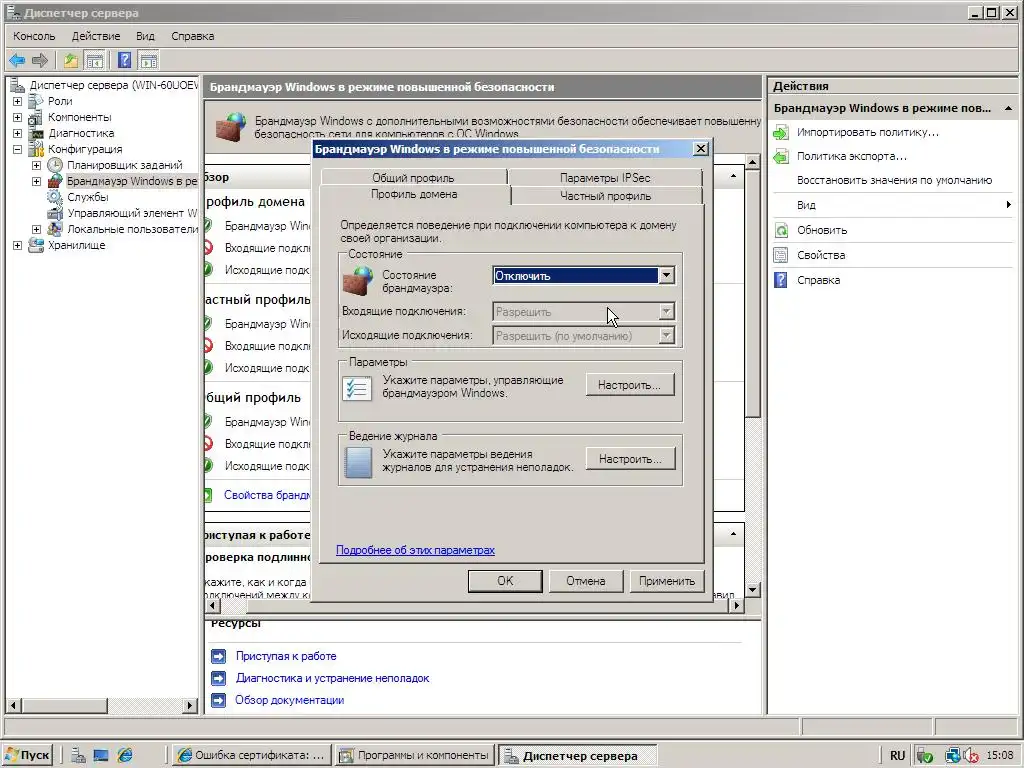Switch to the Общий профиль tab
The image size is (1024, 768).
click(413, 178)
